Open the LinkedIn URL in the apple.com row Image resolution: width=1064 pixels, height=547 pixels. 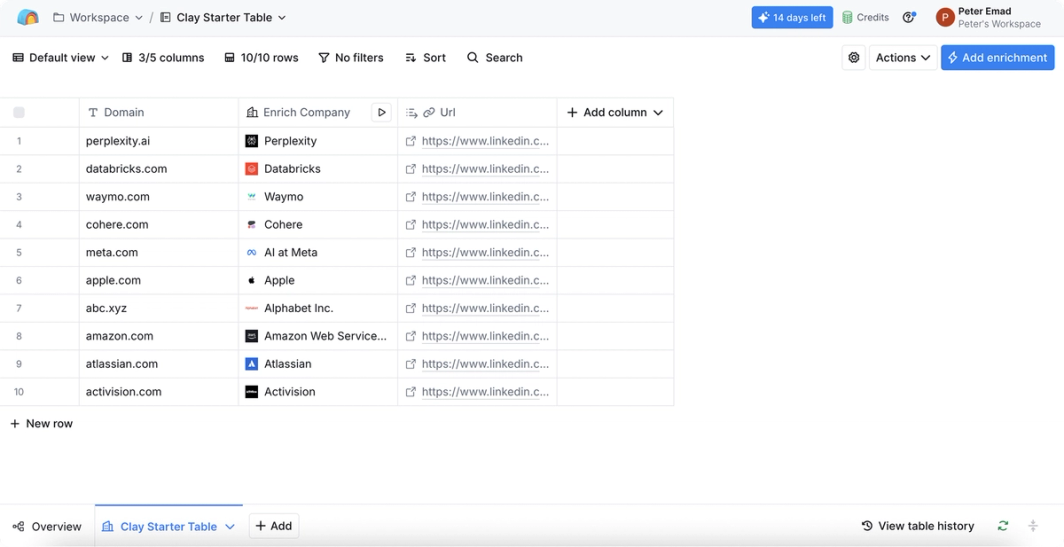tap(485, 280)
